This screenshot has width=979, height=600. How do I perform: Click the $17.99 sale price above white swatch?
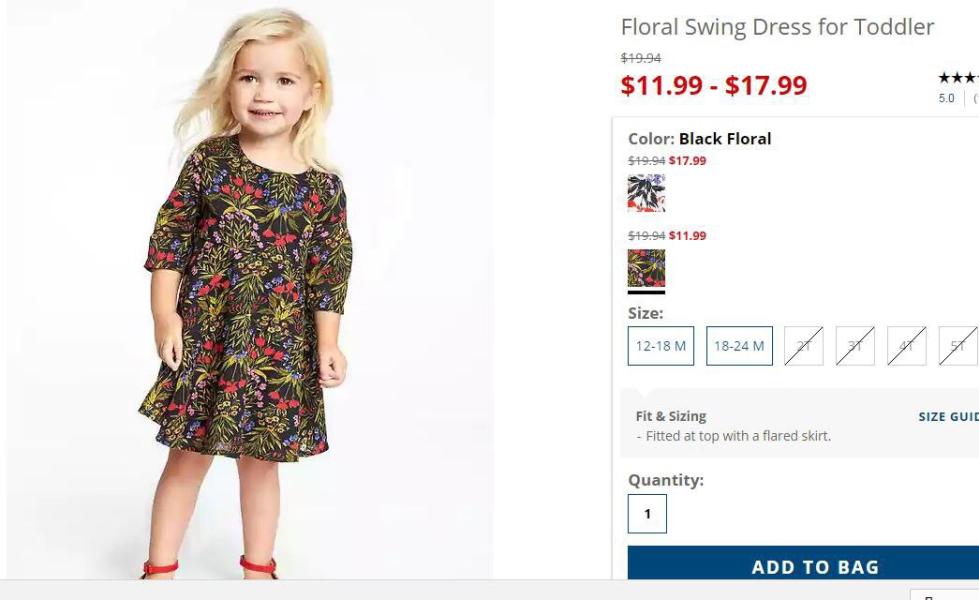[687, 160]
